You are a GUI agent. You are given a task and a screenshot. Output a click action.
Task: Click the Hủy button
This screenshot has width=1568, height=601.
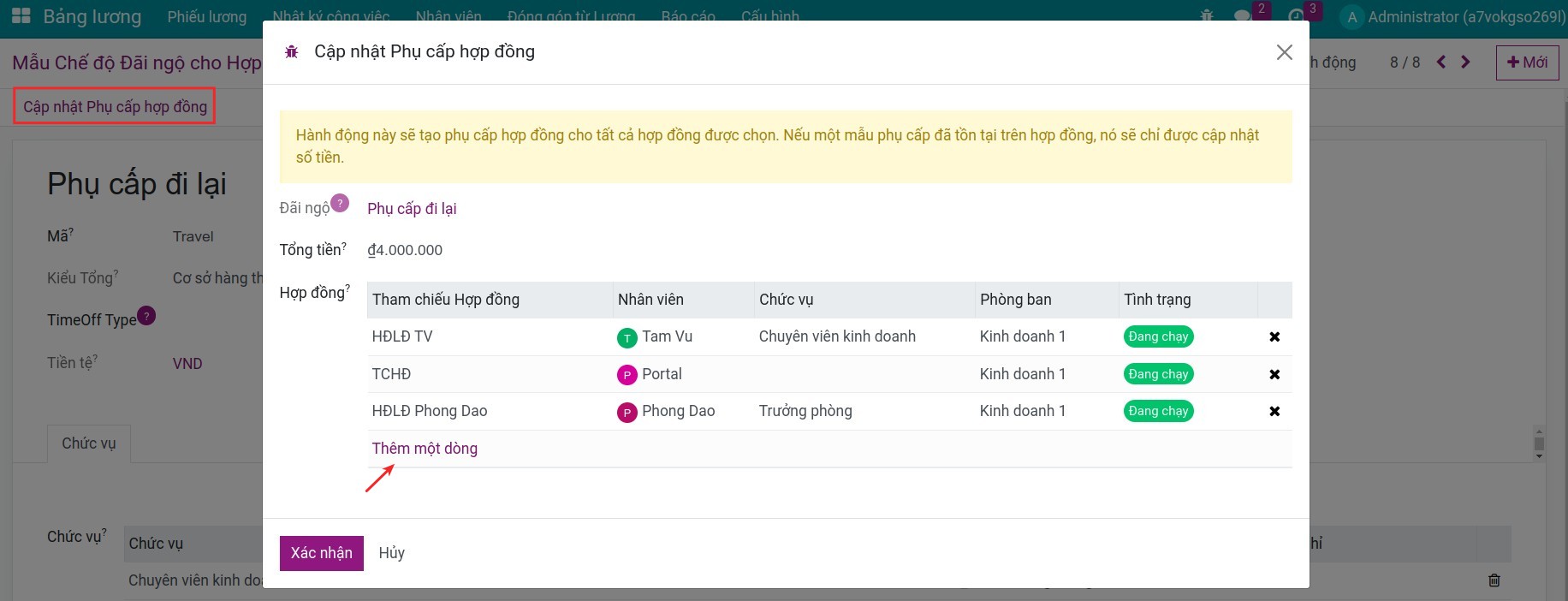pyautogui.click(x=391, y=553)
